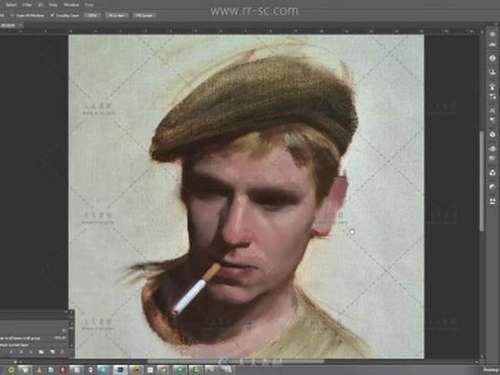500x375 pixels.
Task: Click the vertical scrollbar thumb right of the canvas
Action: (x=481, y=181)
